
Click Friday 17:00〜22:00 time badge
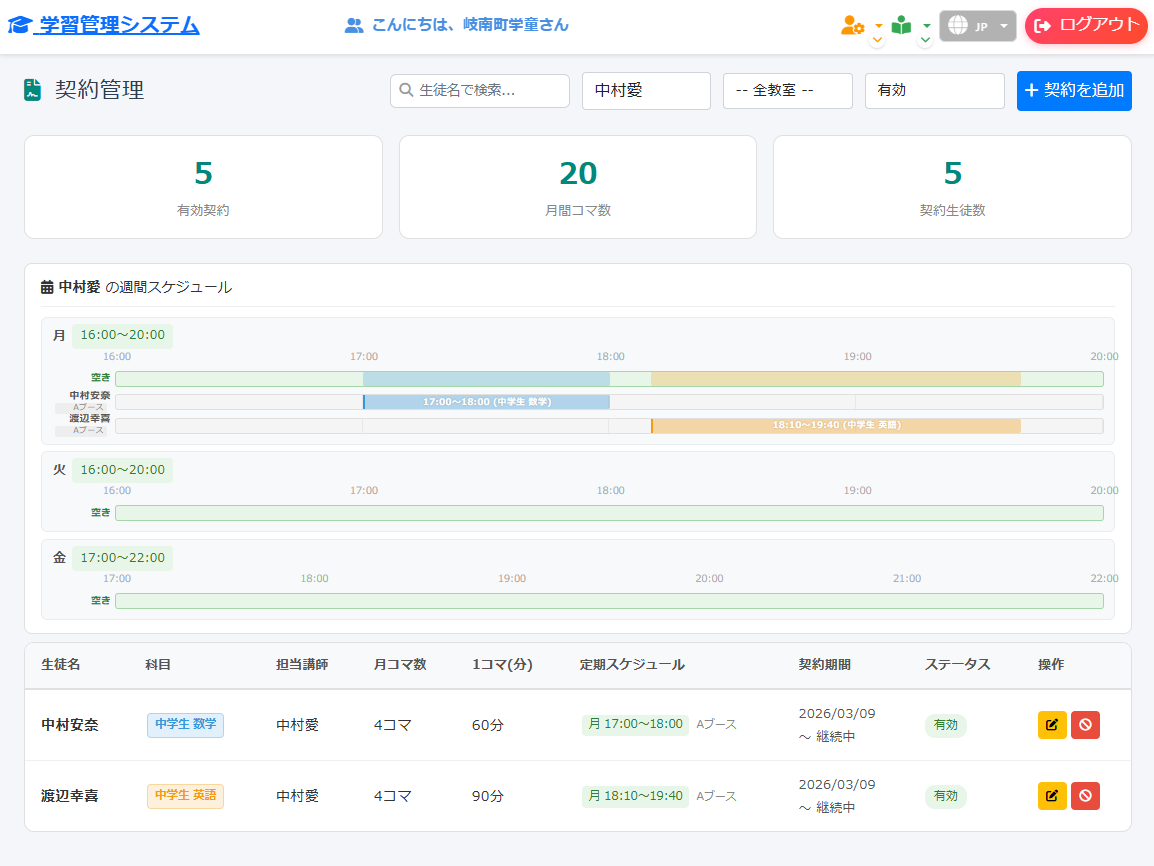pyautogui.click(x=122, y=558)
